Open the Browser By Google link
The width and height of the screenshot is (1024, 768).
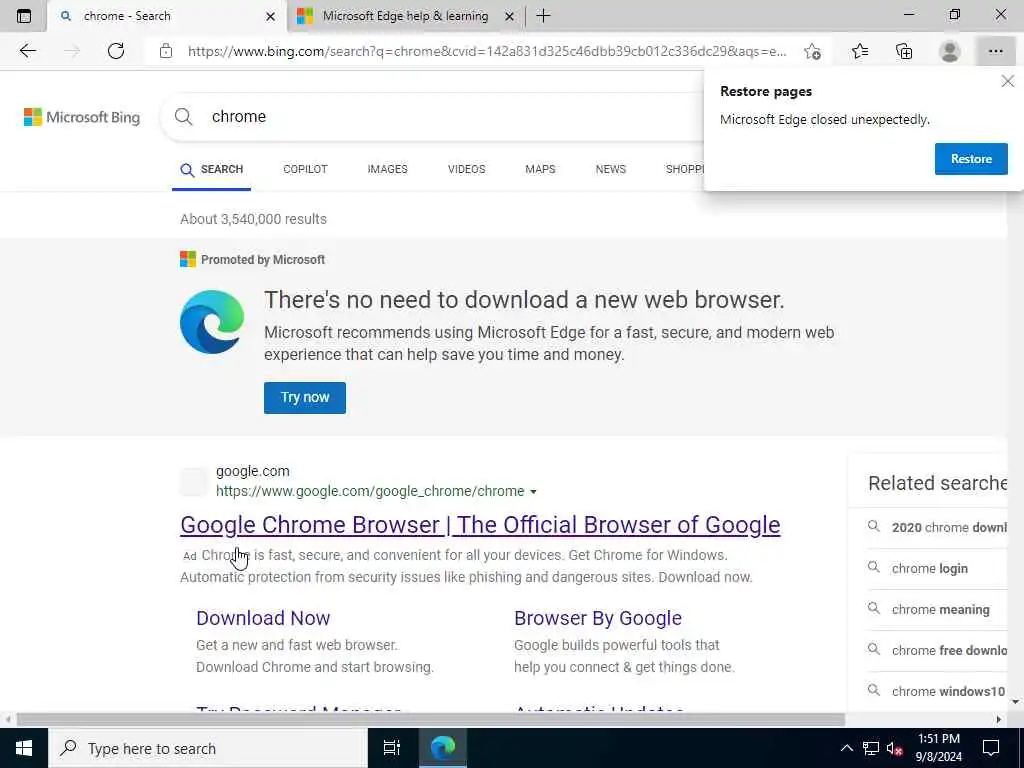coord(598,618)
